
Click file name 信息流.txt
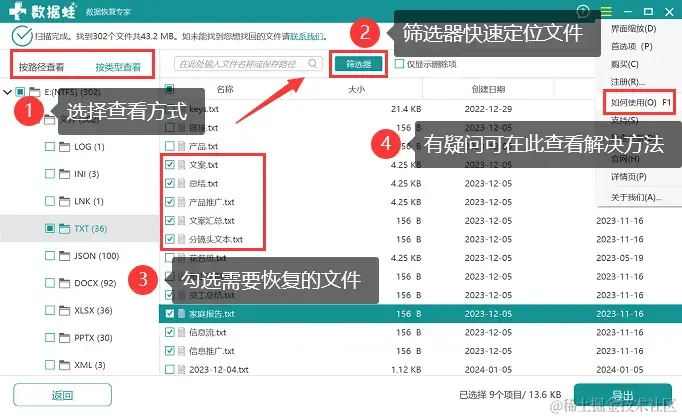[x=207, y=332]
